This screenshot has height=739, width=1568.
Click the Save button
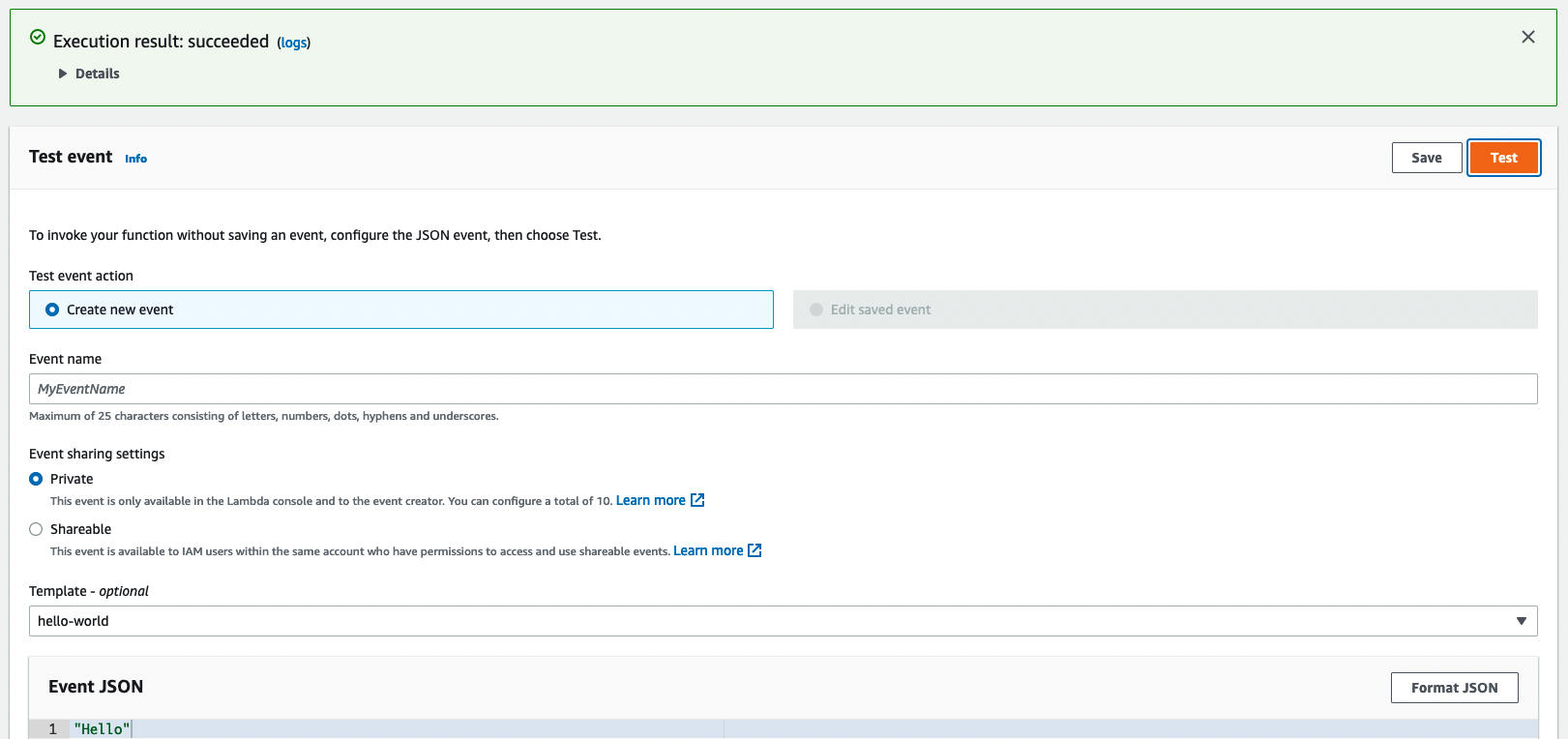(1427, 158)
